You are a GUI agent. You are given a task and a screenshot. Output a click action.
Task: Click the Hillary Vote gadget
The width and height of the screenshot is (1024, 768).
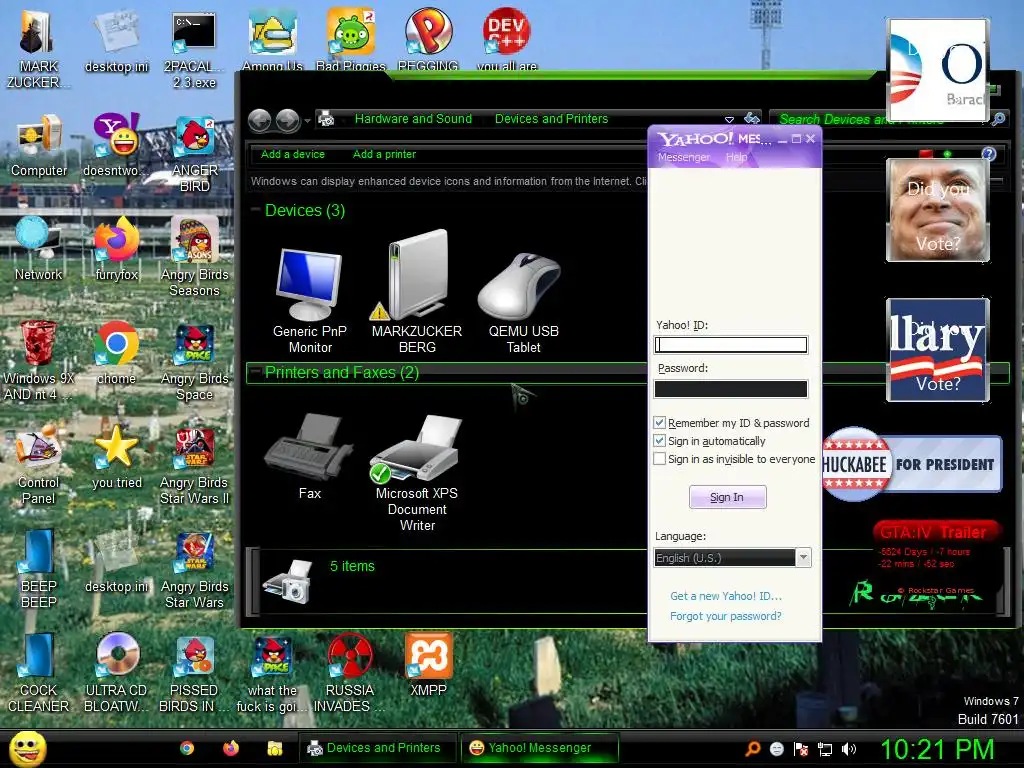(938, 349)
